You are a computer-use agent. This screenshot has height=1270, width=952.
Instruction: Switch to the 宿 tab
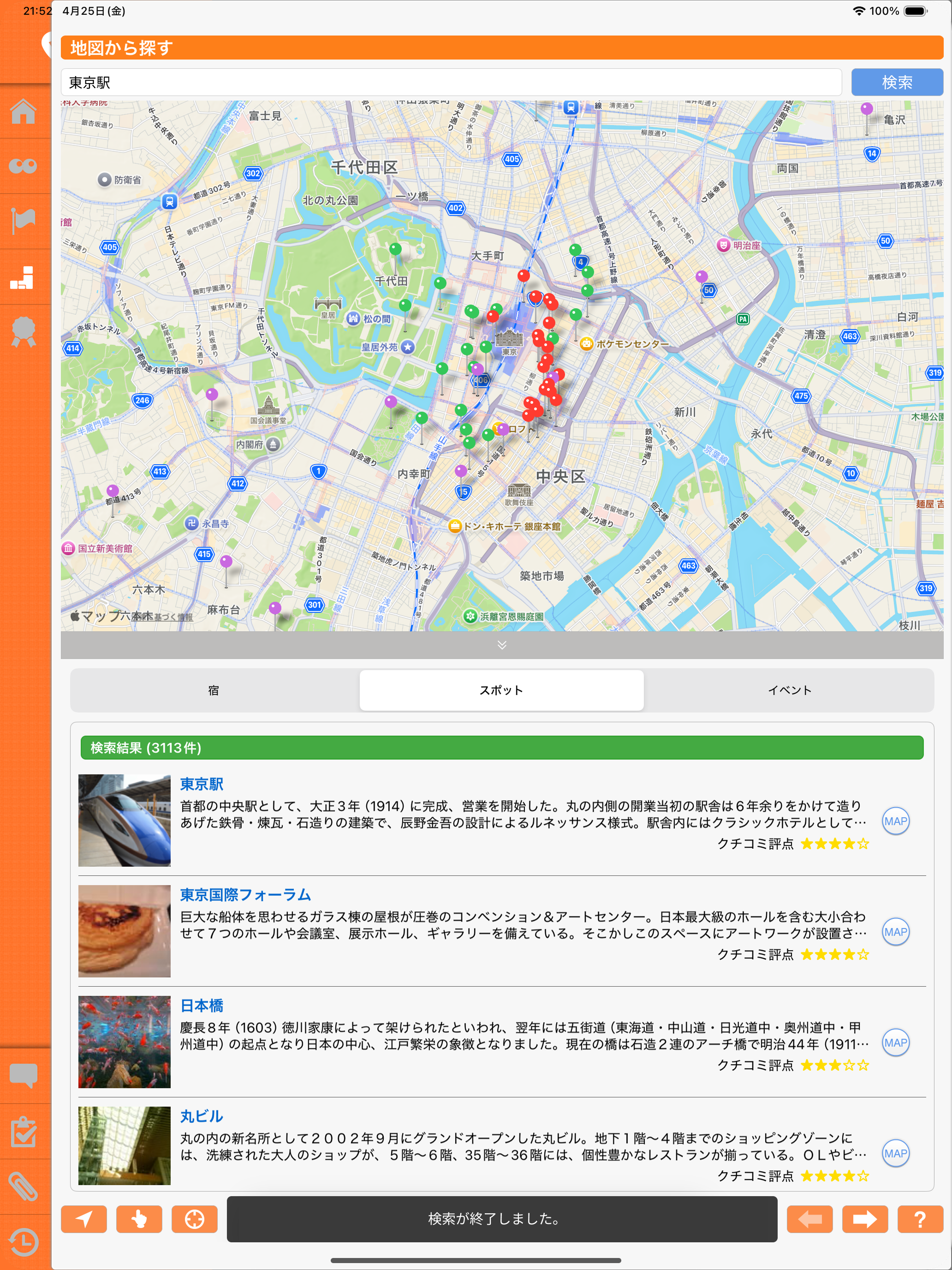tap(214, 690)
